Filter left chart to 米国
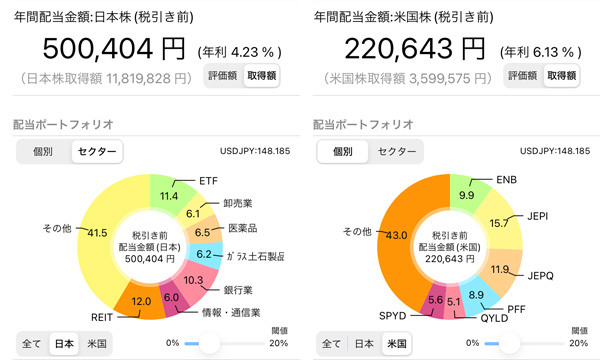The width and height of the screenshot is (600, 360). tap(96, 344)
